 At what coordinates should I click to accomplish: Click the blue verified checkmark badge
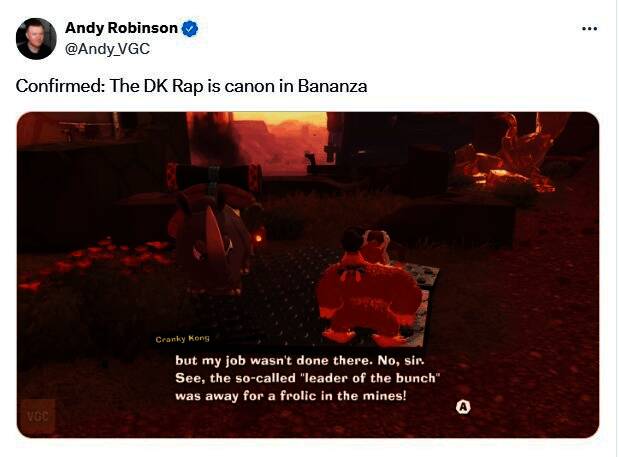(x=190, y=28)
